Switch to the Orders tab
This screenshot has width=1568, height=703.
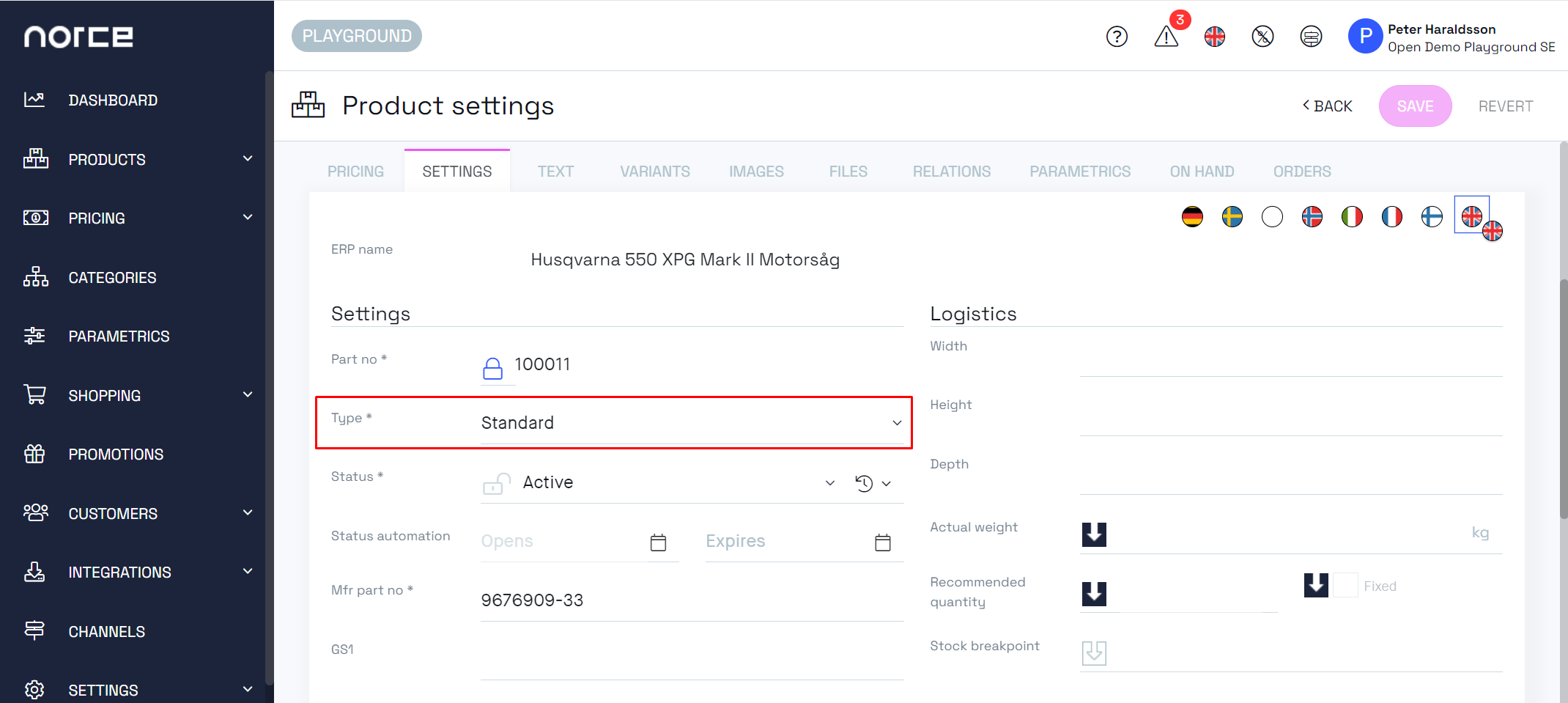1302,171
